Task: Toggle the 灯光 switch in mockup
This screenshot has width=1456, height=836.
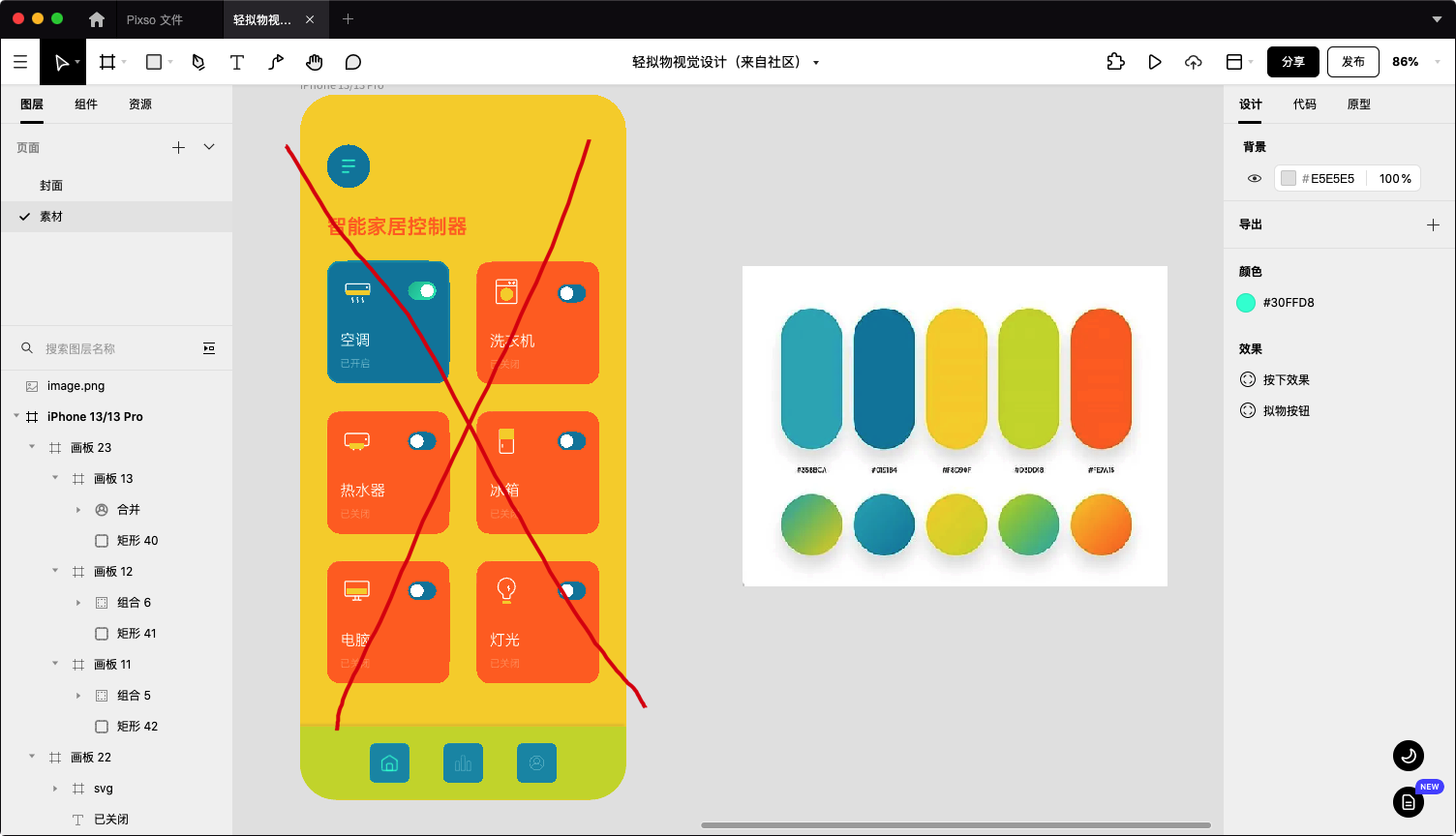Action: tap(571, 590)
